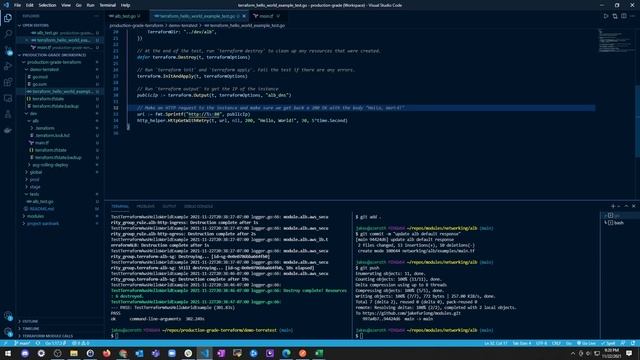Screen dimensions: 640x360
Task: Open go.sum in the explorer
Action: (39, 84)
